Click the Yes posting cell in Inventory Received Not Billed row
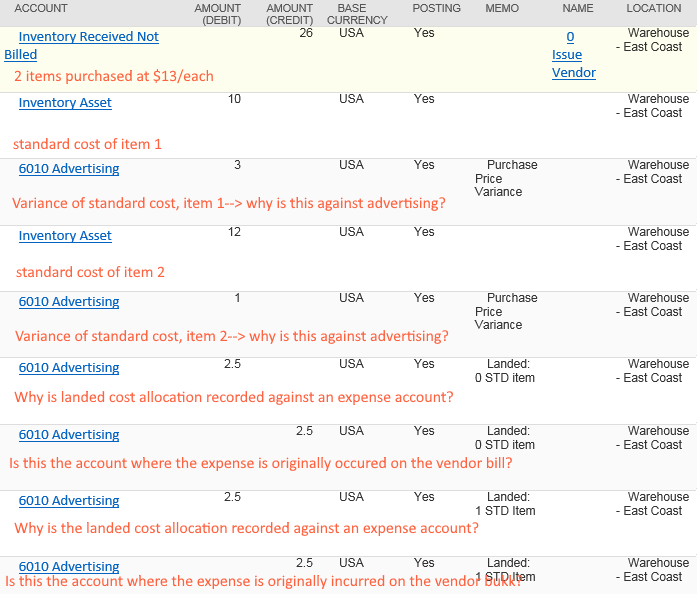Viewport: 697px width, 594px height. click(x=424, y=33)
